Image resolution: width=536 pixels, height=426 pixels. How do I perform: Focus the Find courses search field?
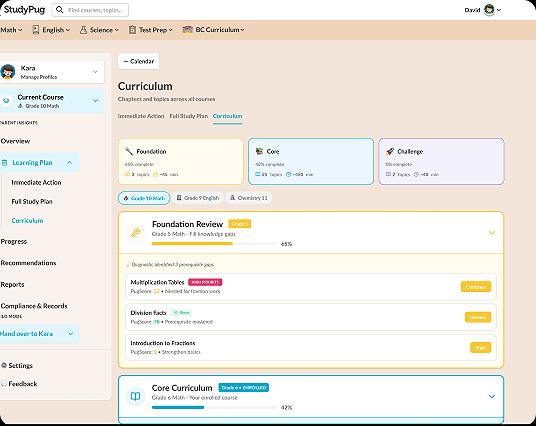click(90, 10)
